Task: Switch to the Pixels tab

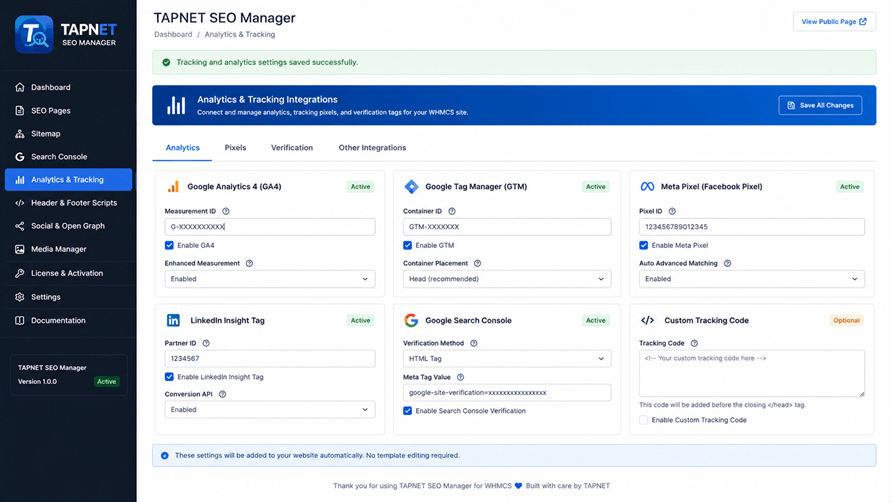Action: (235, 147)
